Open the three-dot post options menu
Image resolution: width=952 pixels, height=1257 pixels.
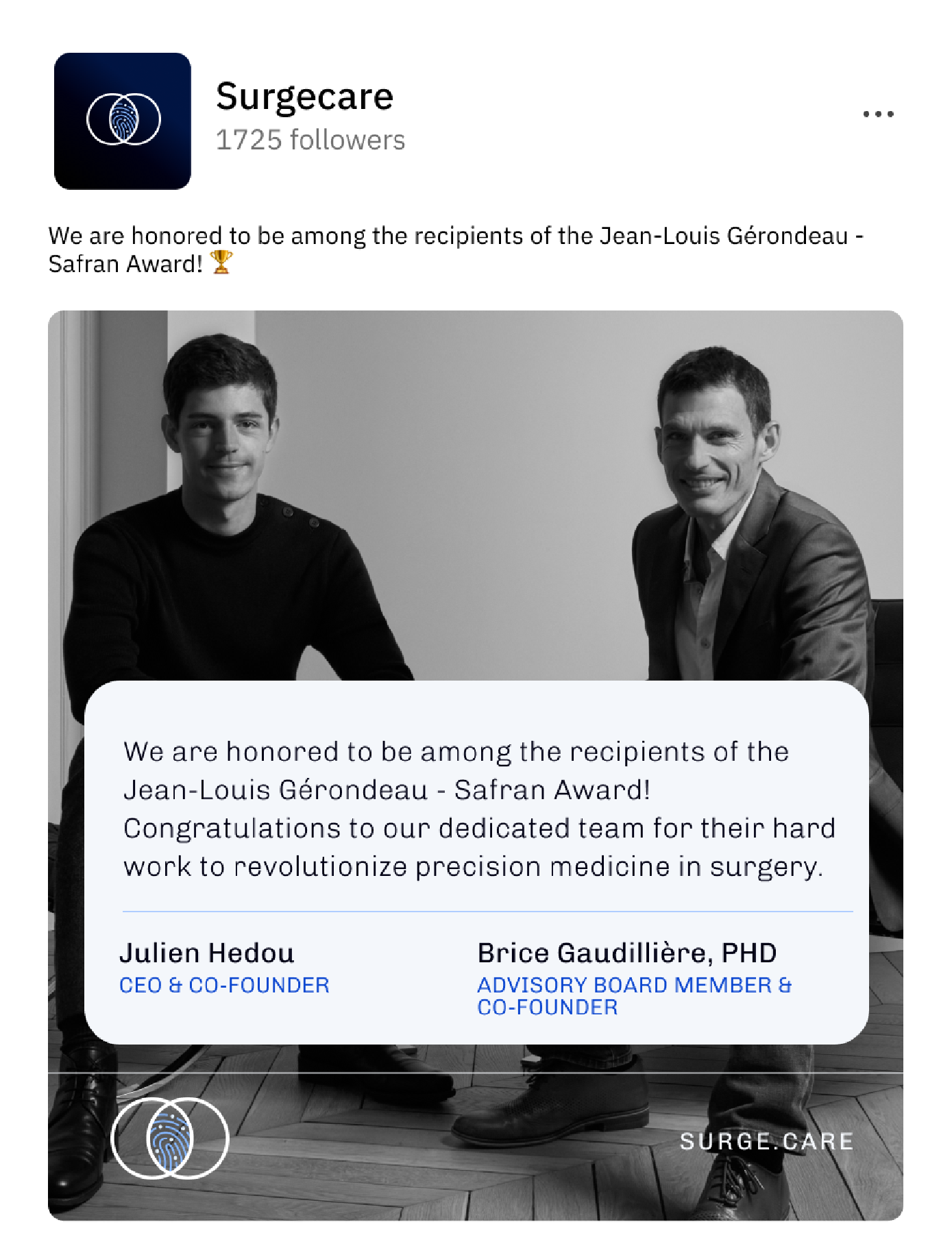(x=878, y=114)
